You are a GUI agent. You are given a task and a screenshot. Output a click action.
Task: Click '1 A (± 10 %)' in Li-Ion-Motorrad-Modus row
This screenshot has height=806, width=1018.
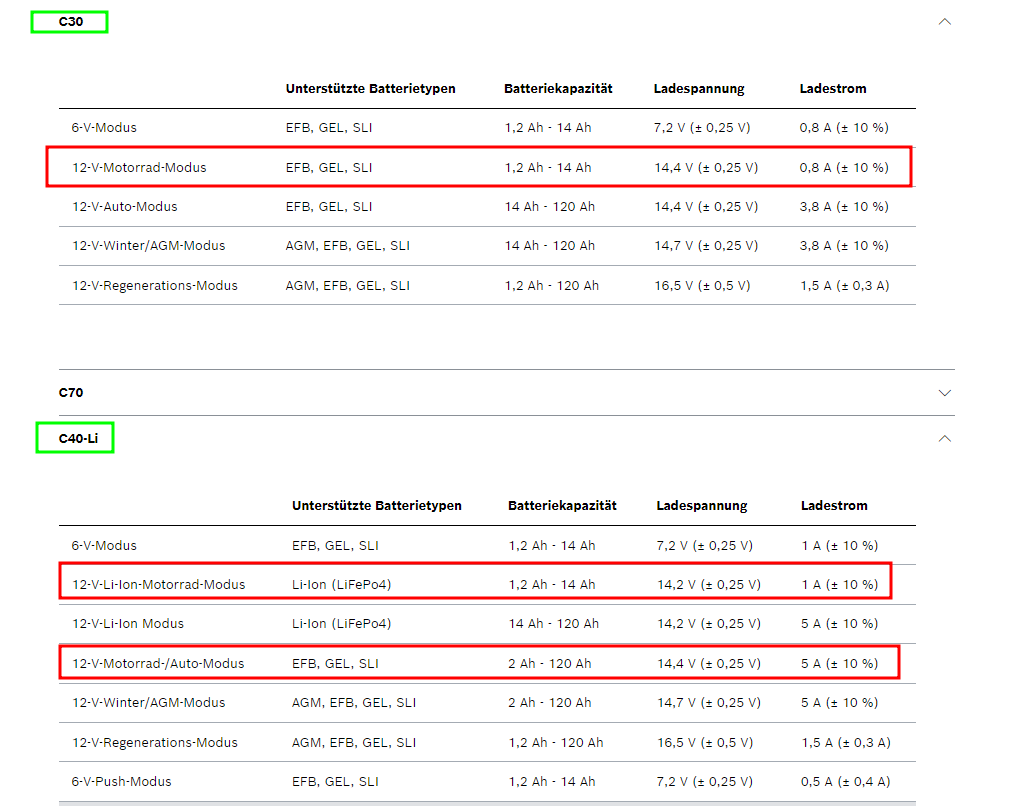tap(840, 585)
